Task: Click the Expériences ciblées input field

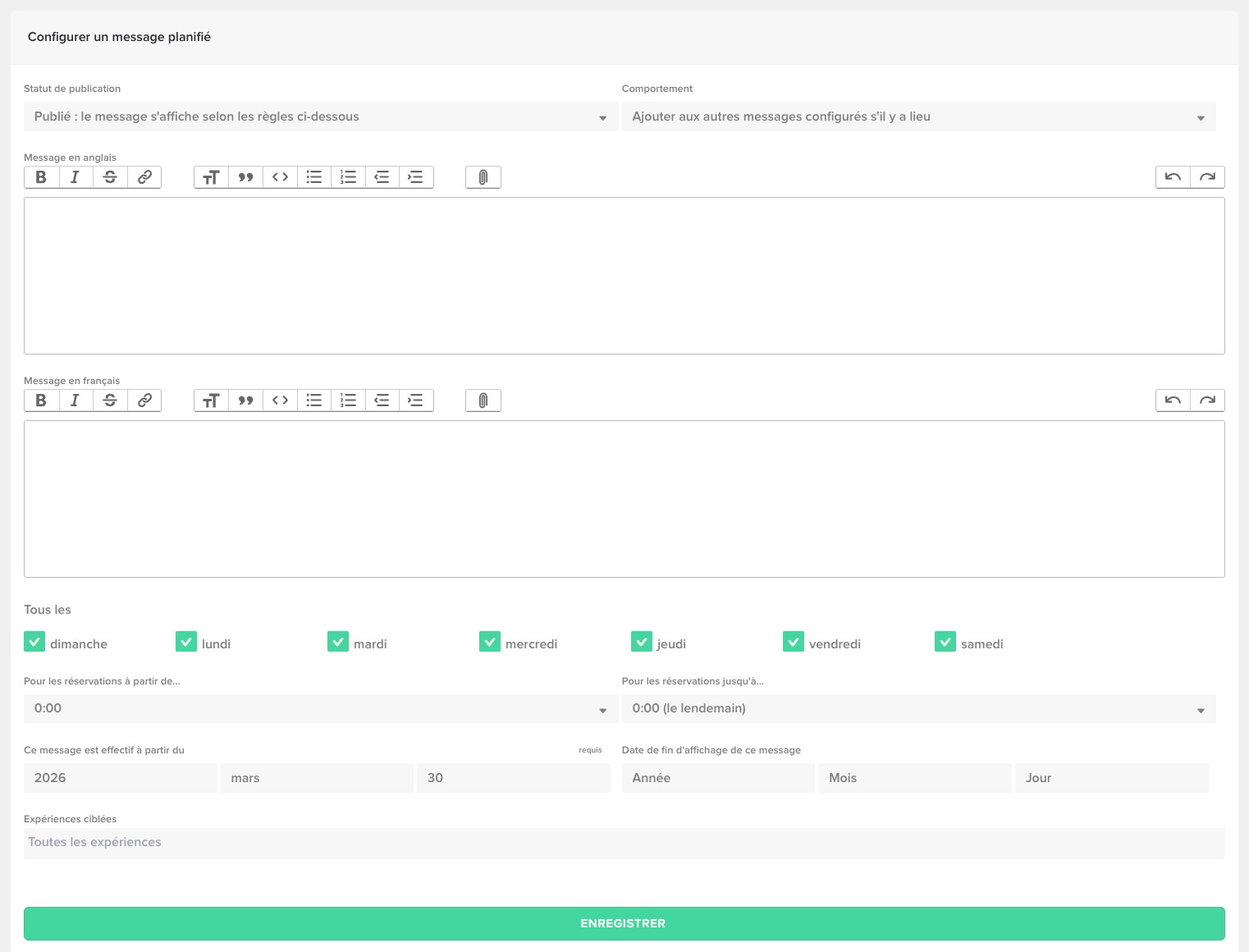Action: click(624, 843)
